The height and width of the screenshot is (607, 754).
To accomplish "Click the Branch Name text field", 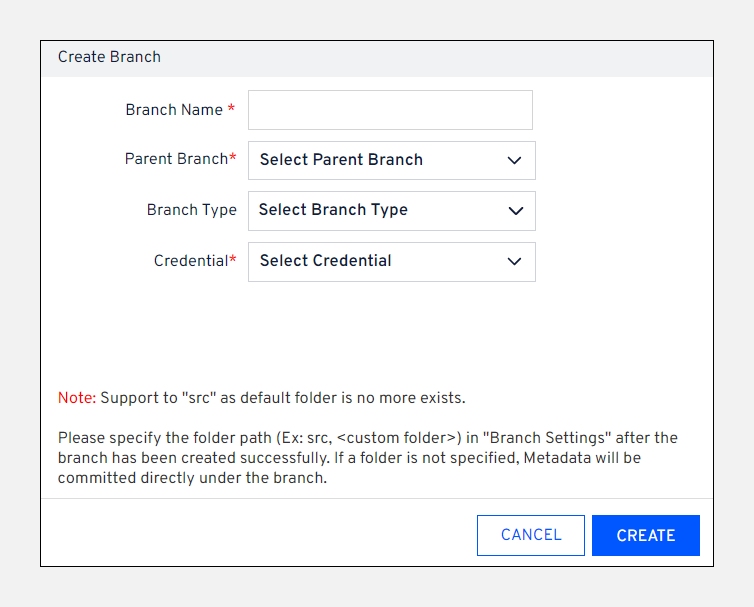I will tap(390, 110).
